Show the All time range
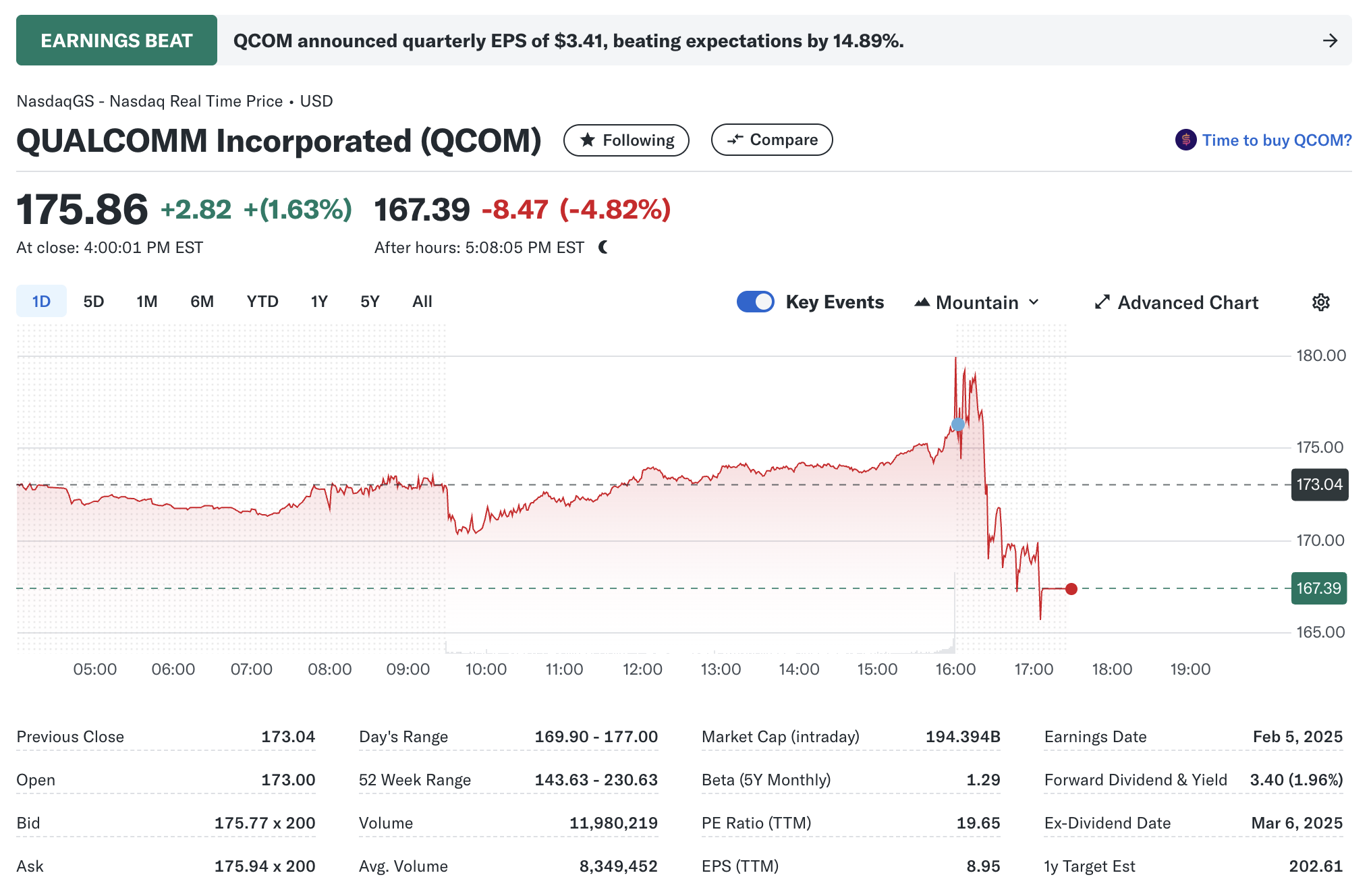 coord(422,301)
